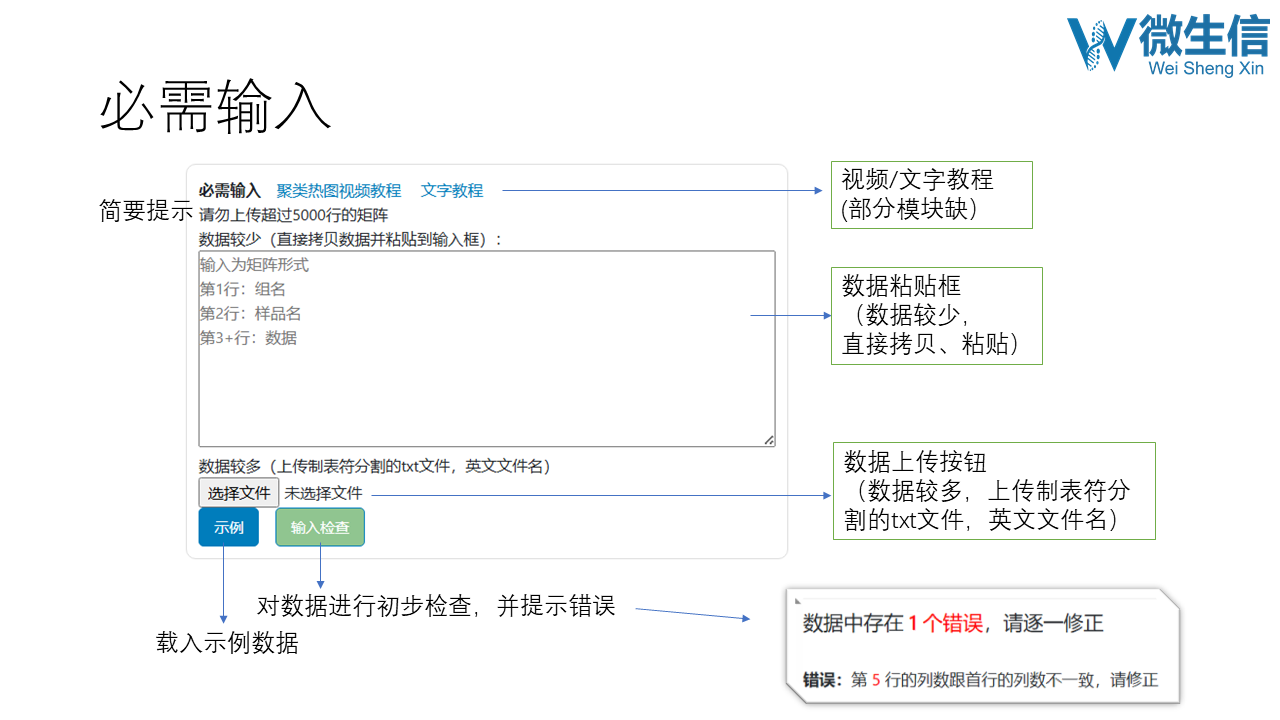Click the 数据上传按钮 annotation box
This screenshot has width=1280, height=720.
pos(994,491)
